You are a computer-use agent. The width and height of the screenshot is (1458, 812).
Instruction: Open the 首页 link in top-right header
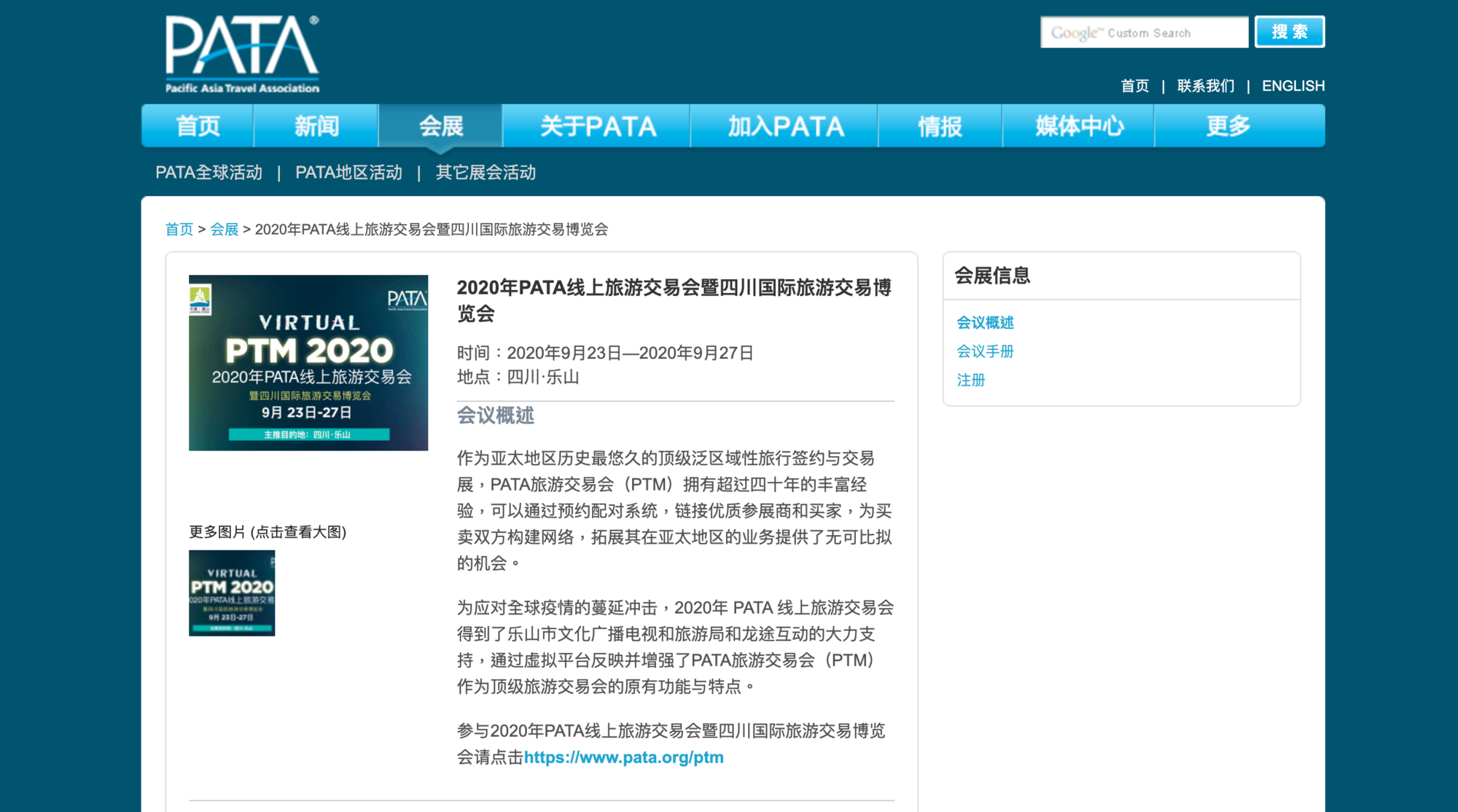tap(1134, 86)
